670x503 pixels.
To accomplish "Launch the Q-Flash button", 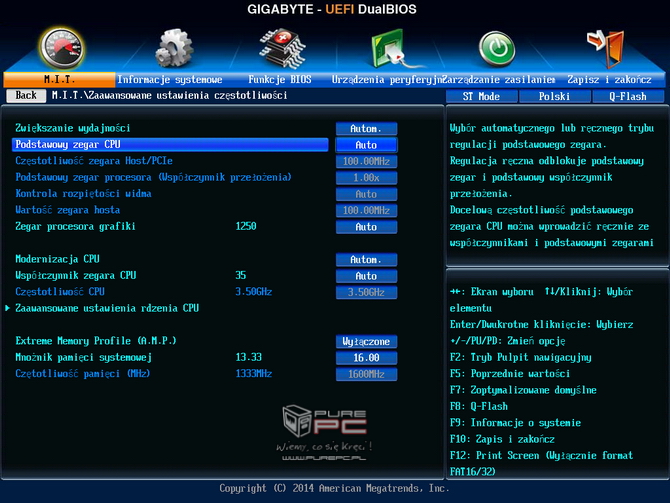I will tap(628, 97).
